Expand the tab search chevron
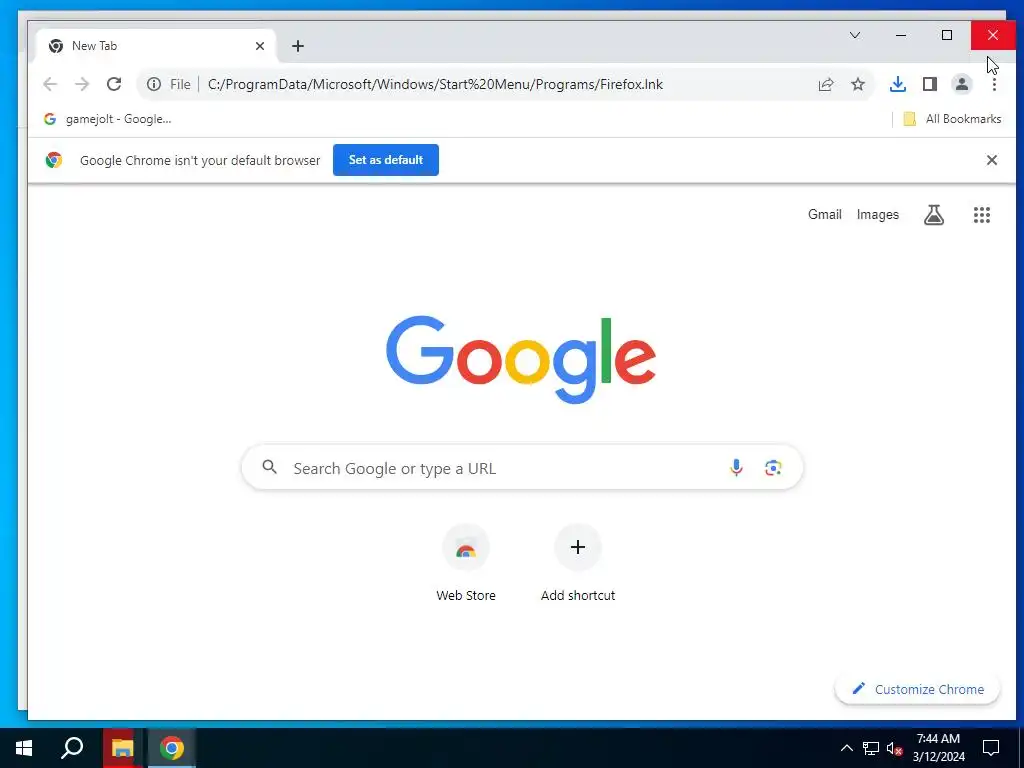This screenshot has width=1024, height=768. click(855, 35)
